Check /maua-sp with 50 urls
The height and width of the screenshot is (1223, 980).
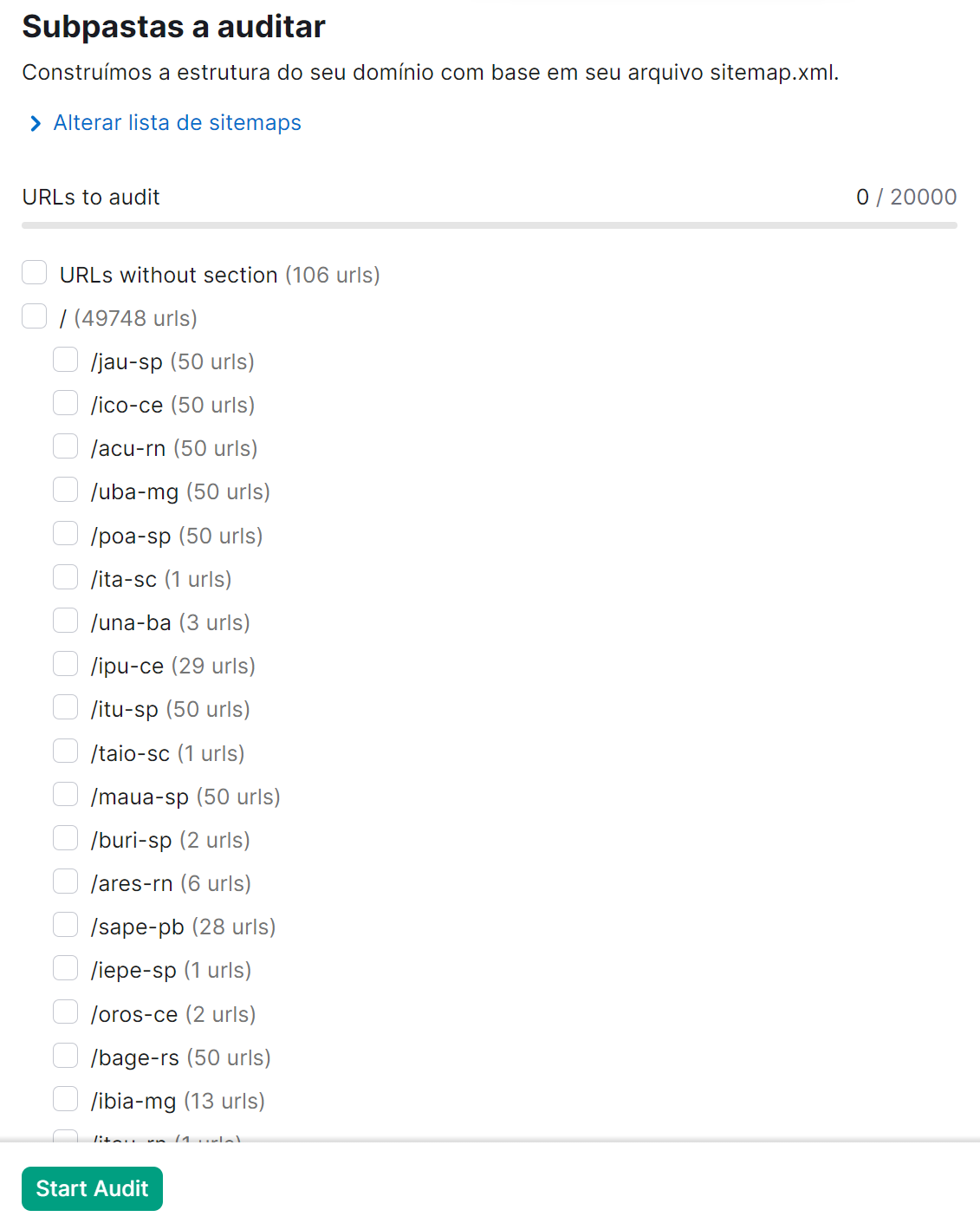(65, 794)
